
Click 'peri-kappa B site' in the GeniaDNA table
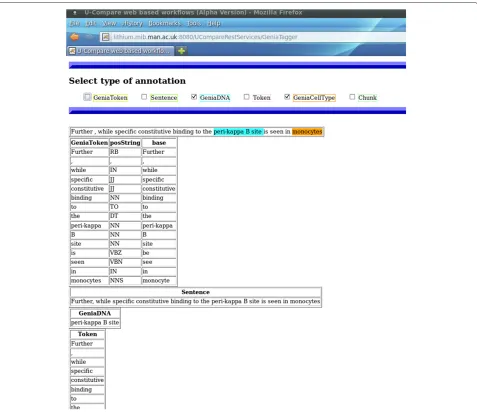click(95, 323)
